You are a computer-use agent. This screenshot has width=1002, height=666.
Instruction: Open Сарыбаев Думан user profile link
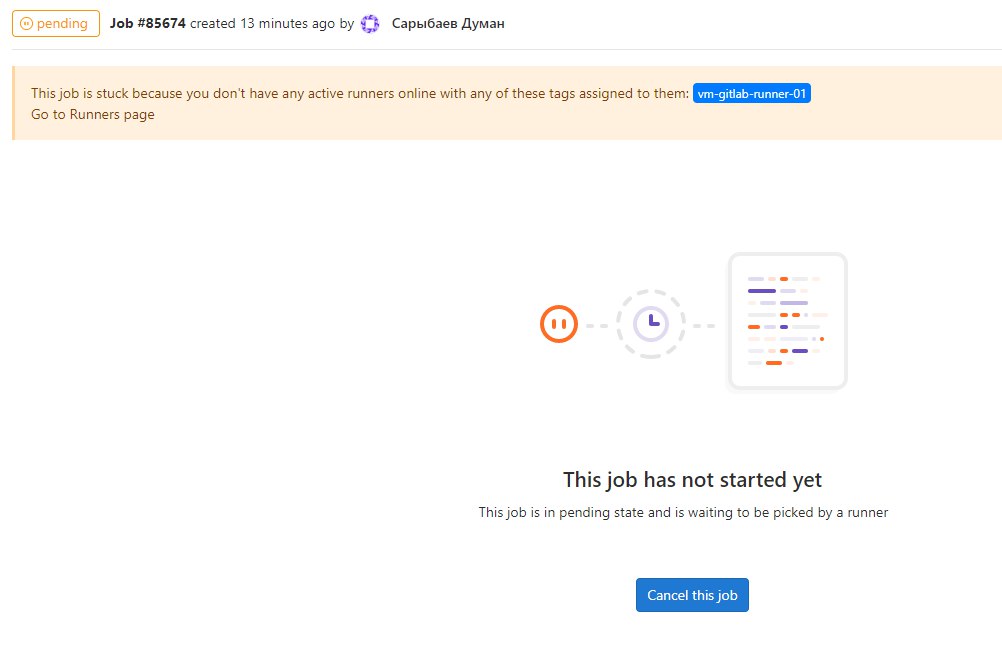click(448, 24)
